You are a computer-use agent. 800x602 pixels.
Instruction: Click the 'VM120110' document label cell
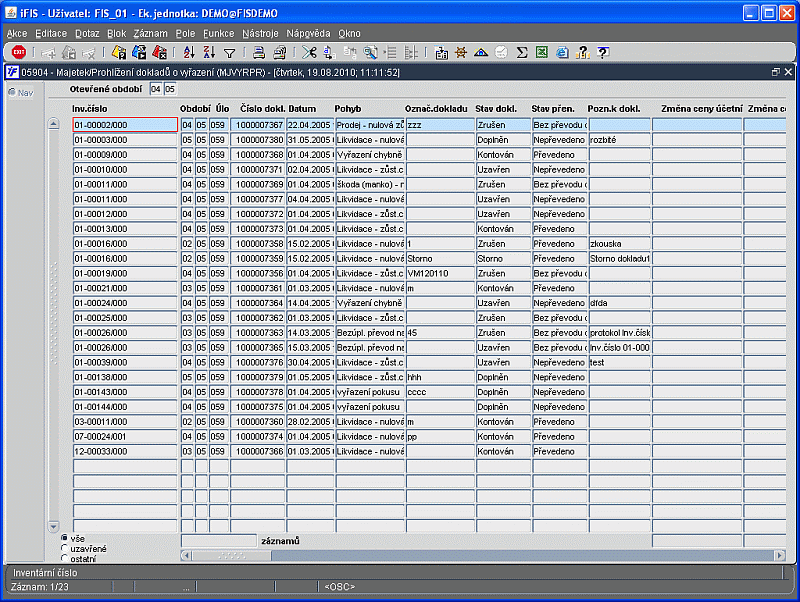point(440,273)
